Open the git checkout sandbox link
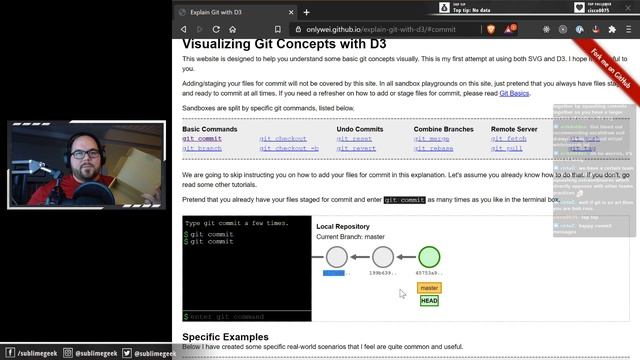640x360 pixels. point(283,139)
